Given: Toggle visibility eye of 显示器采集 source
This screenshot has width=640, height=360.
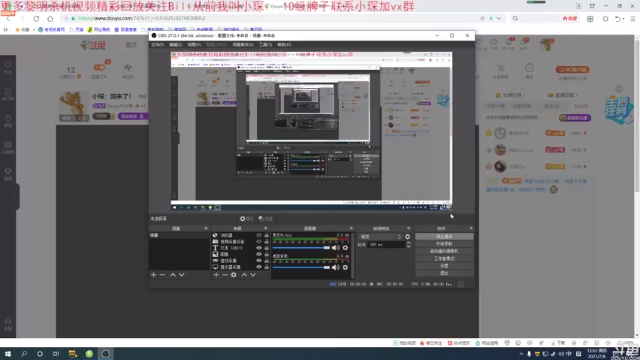Looking at the screenshot, I should click(x=259, y=267).
